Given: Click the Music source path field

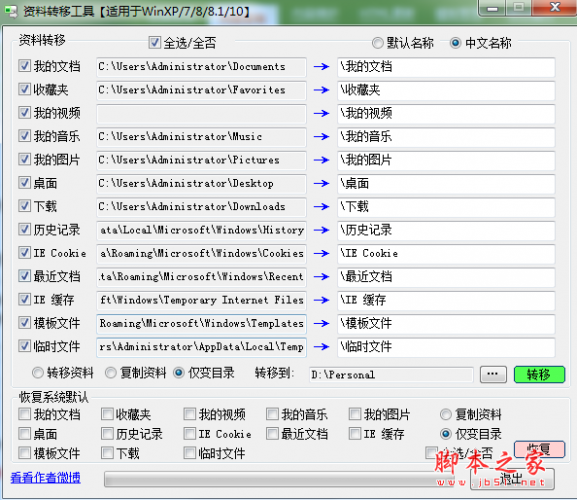Looking at the screenshot, I should click(201, 137).
